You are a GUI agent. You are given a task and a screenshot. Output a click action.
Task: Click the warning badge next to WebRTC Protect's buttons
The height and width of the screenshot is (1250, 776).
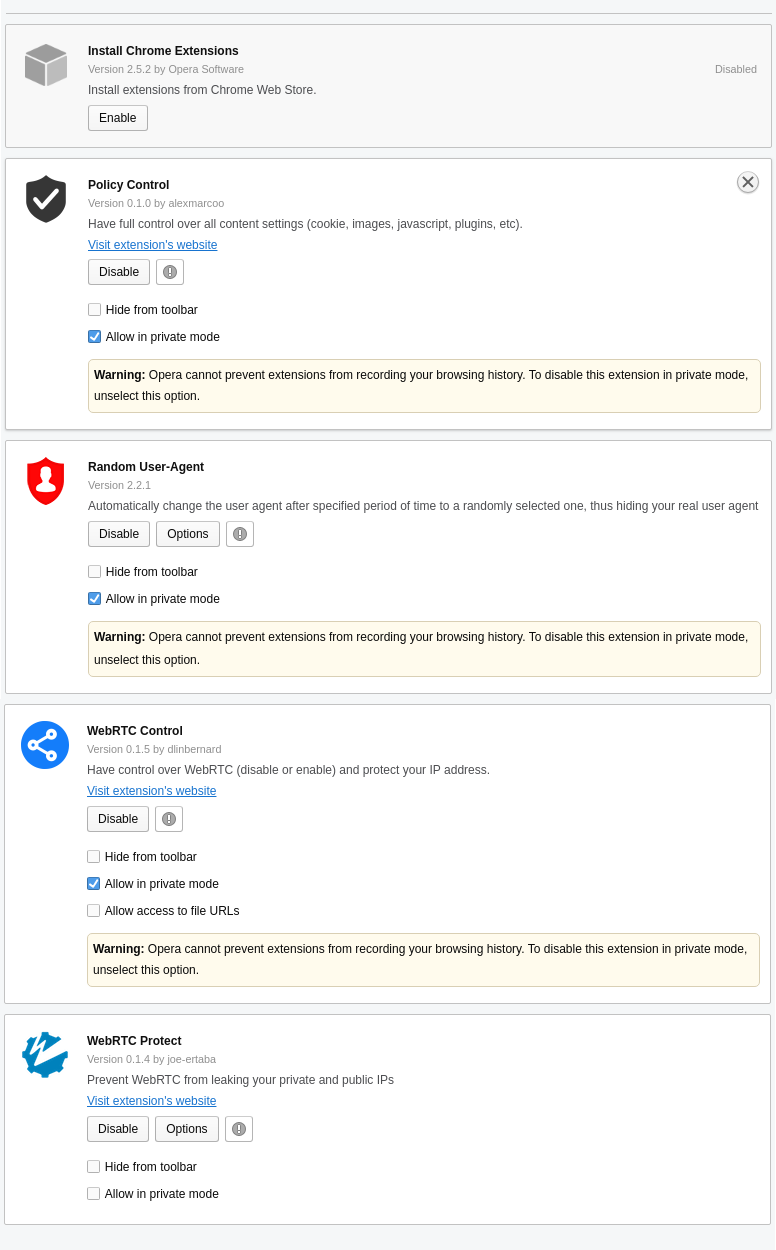pos(238,1128)
